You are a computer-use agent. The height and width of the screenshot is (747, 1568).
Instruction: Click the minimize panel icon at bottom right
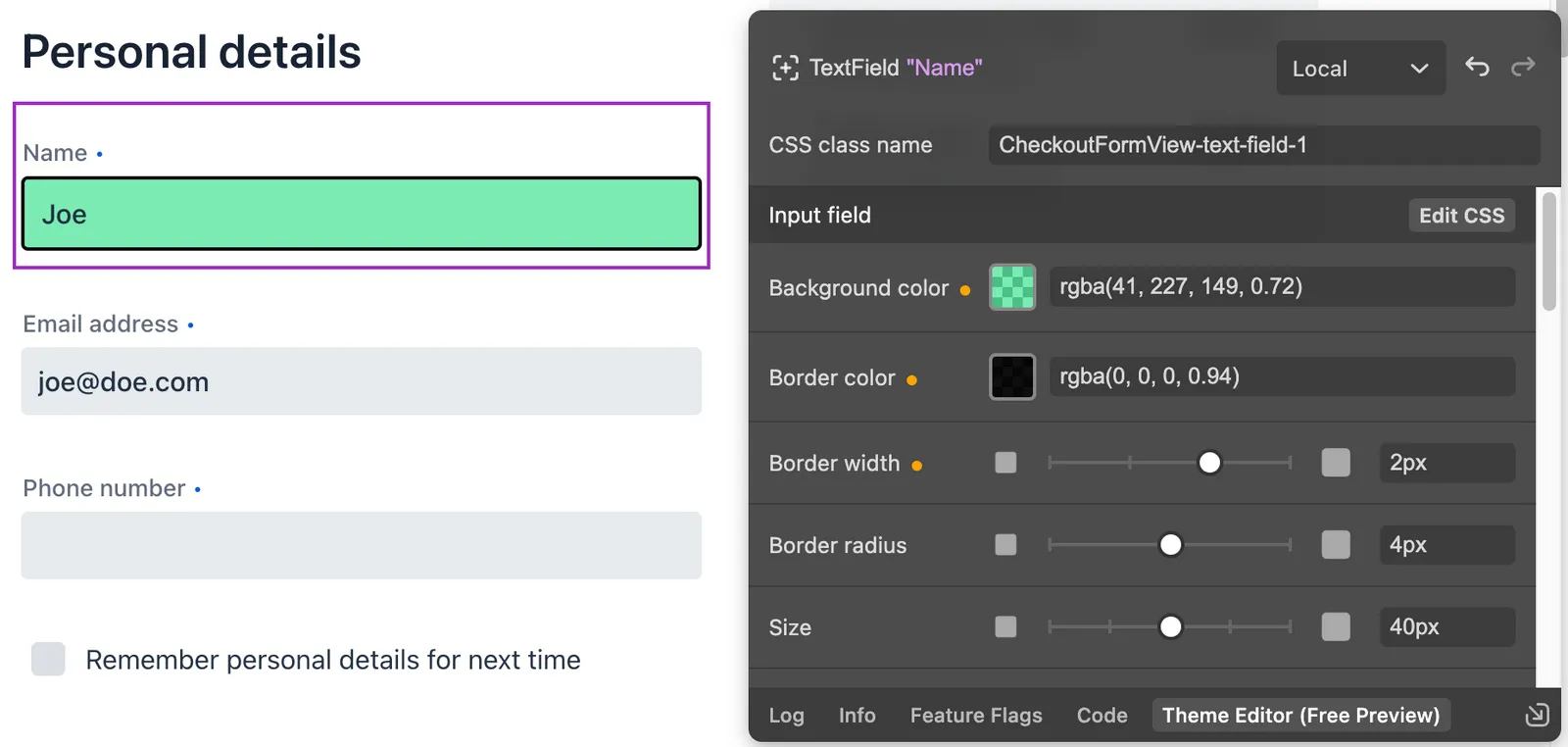(x=1537, y=715)
